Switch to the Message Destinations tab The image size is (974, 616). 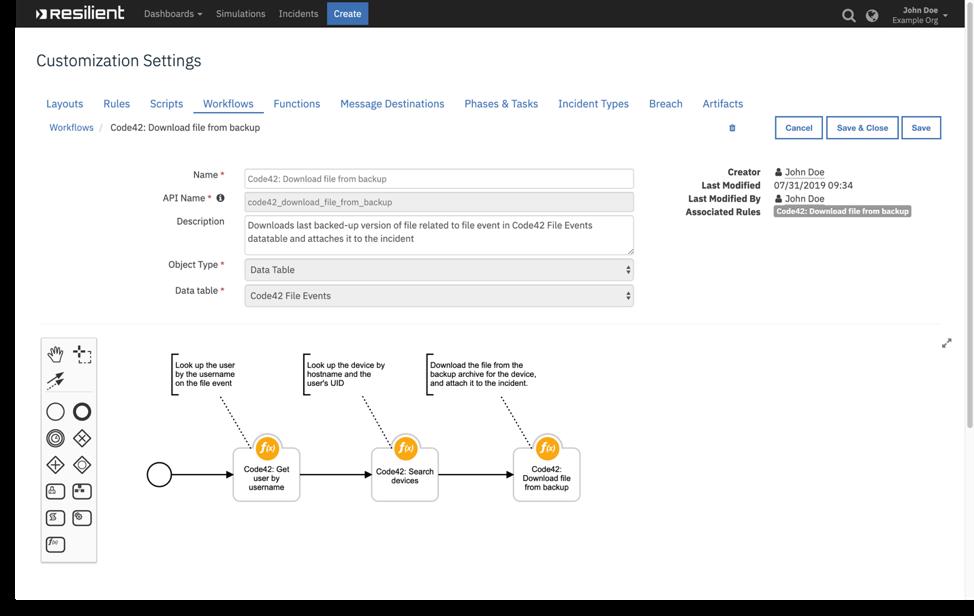392,104
